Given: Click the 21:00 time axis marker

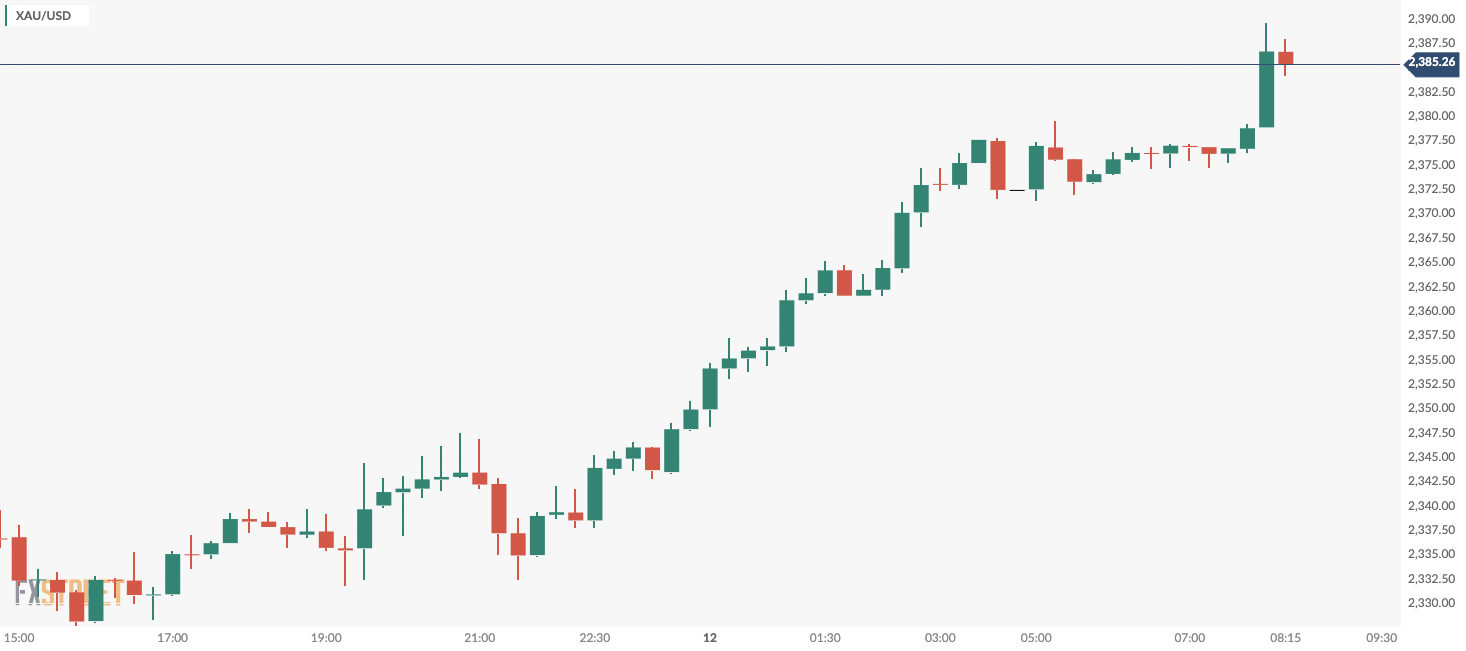Looking at the screenshot, I should pos(479,638).
